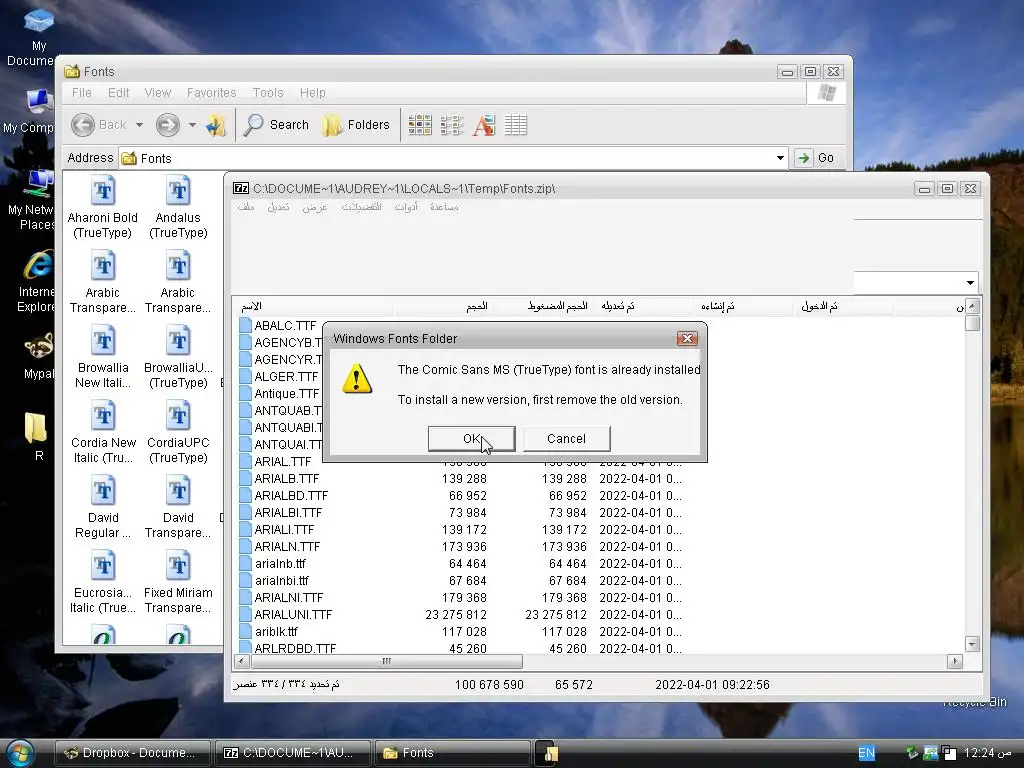Open the R folder on desktop

tap(37, 436)
